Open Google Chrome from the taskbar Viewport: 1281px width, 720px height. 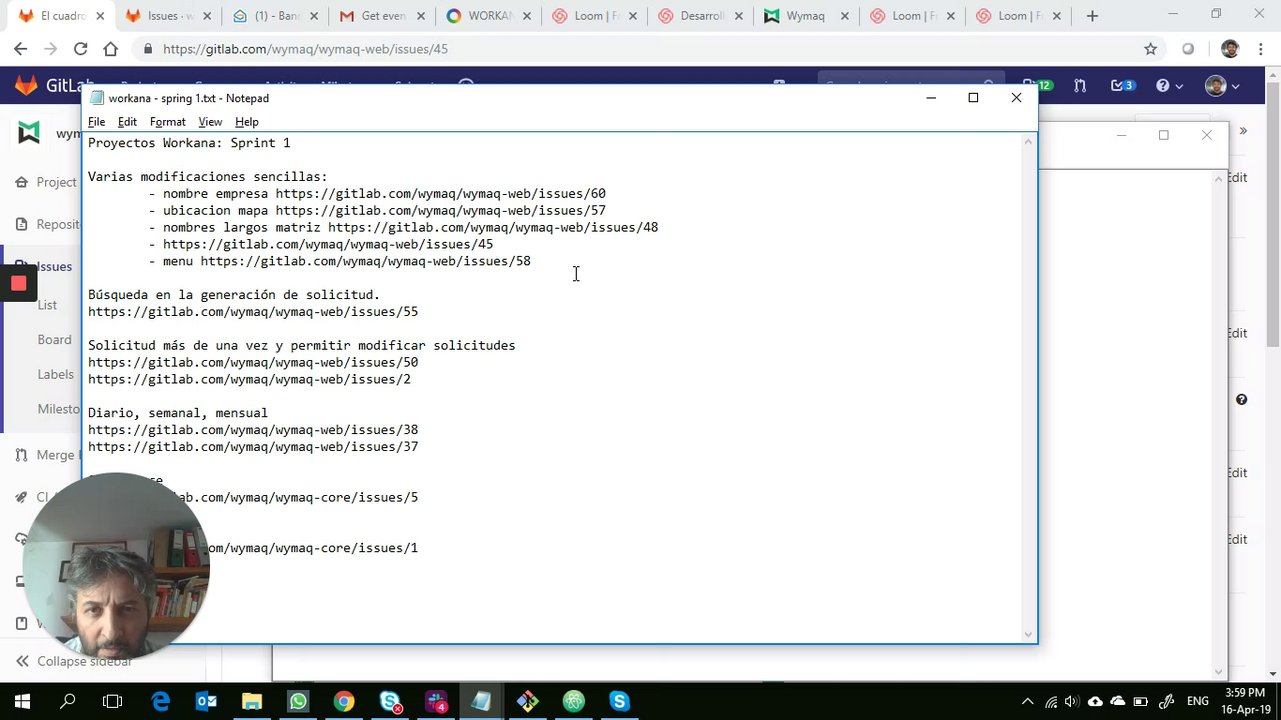click(343, 701)
